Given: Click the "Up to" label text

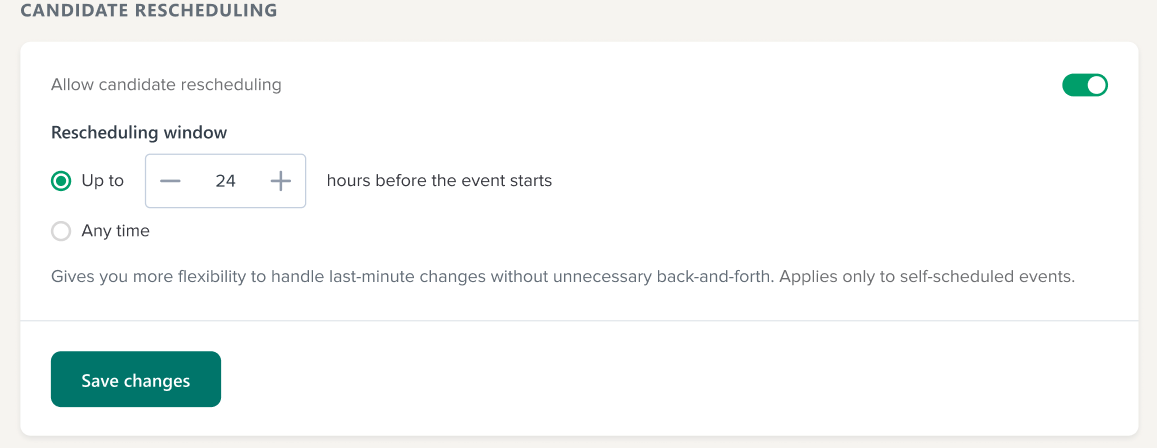Looking at the screenshot, I should (x=103, y=181).
